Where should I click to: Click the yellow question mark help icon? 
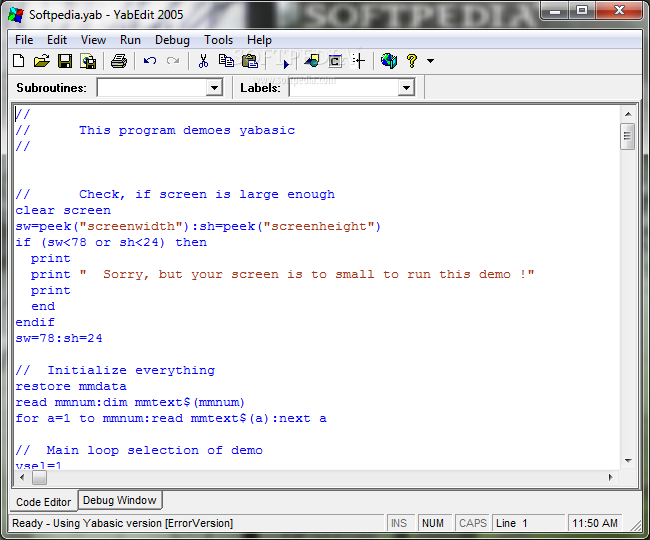point(412,61)
